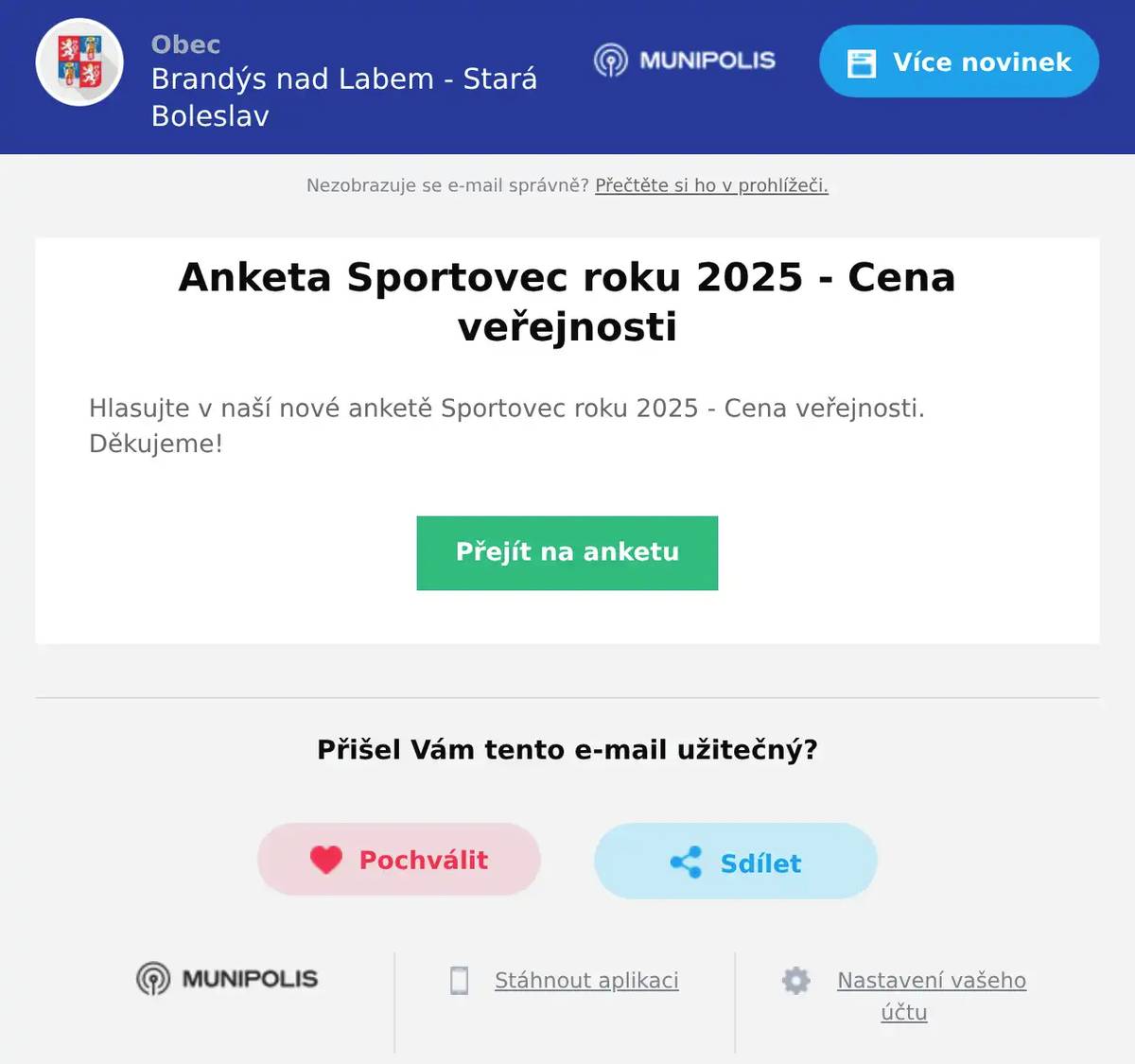
Task: Click the blue Více novinek button
Action: coord(957,61)
